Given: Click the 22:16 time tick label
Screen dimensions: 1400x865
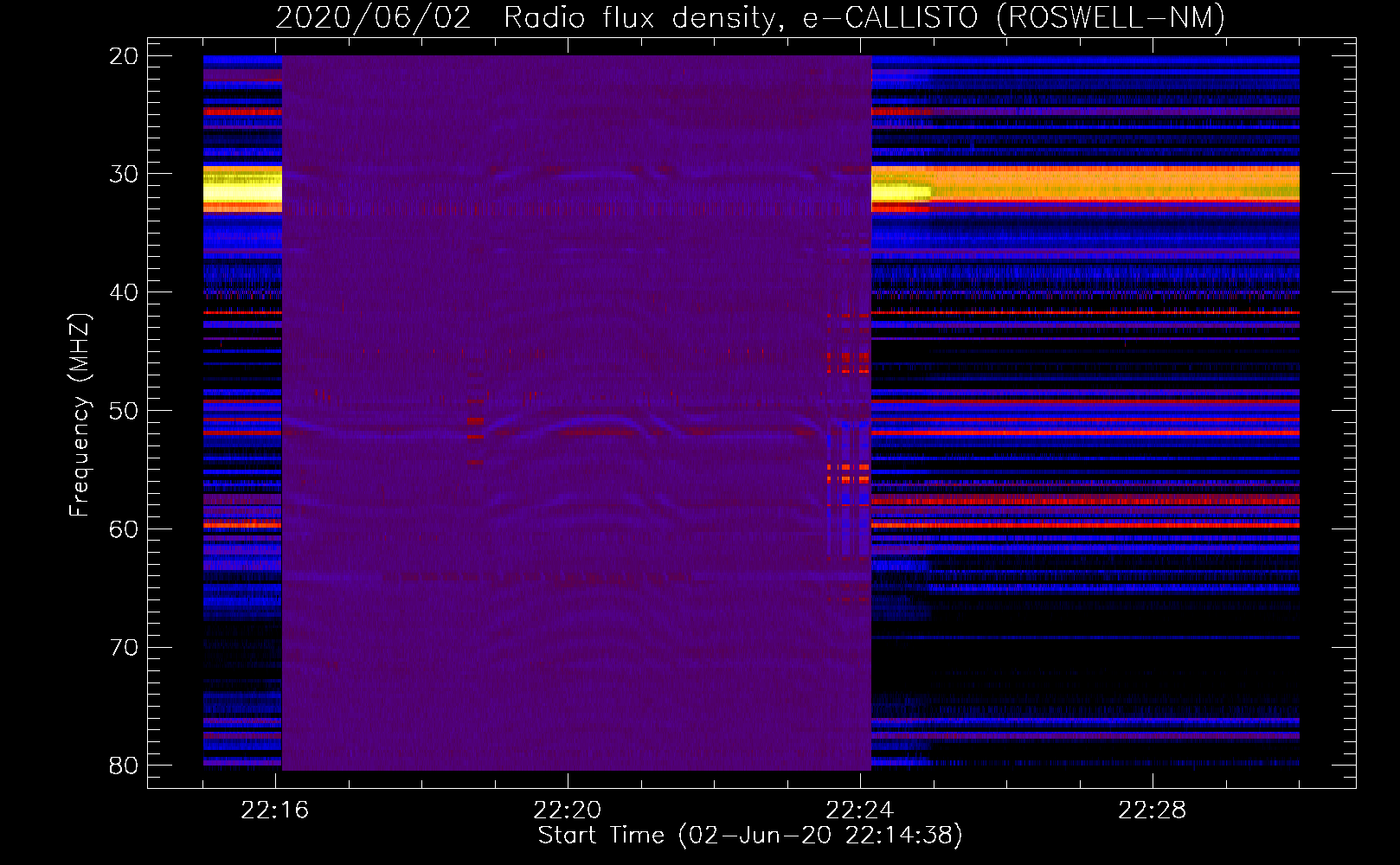Looking at the screenshot, I should pos(274,811).
